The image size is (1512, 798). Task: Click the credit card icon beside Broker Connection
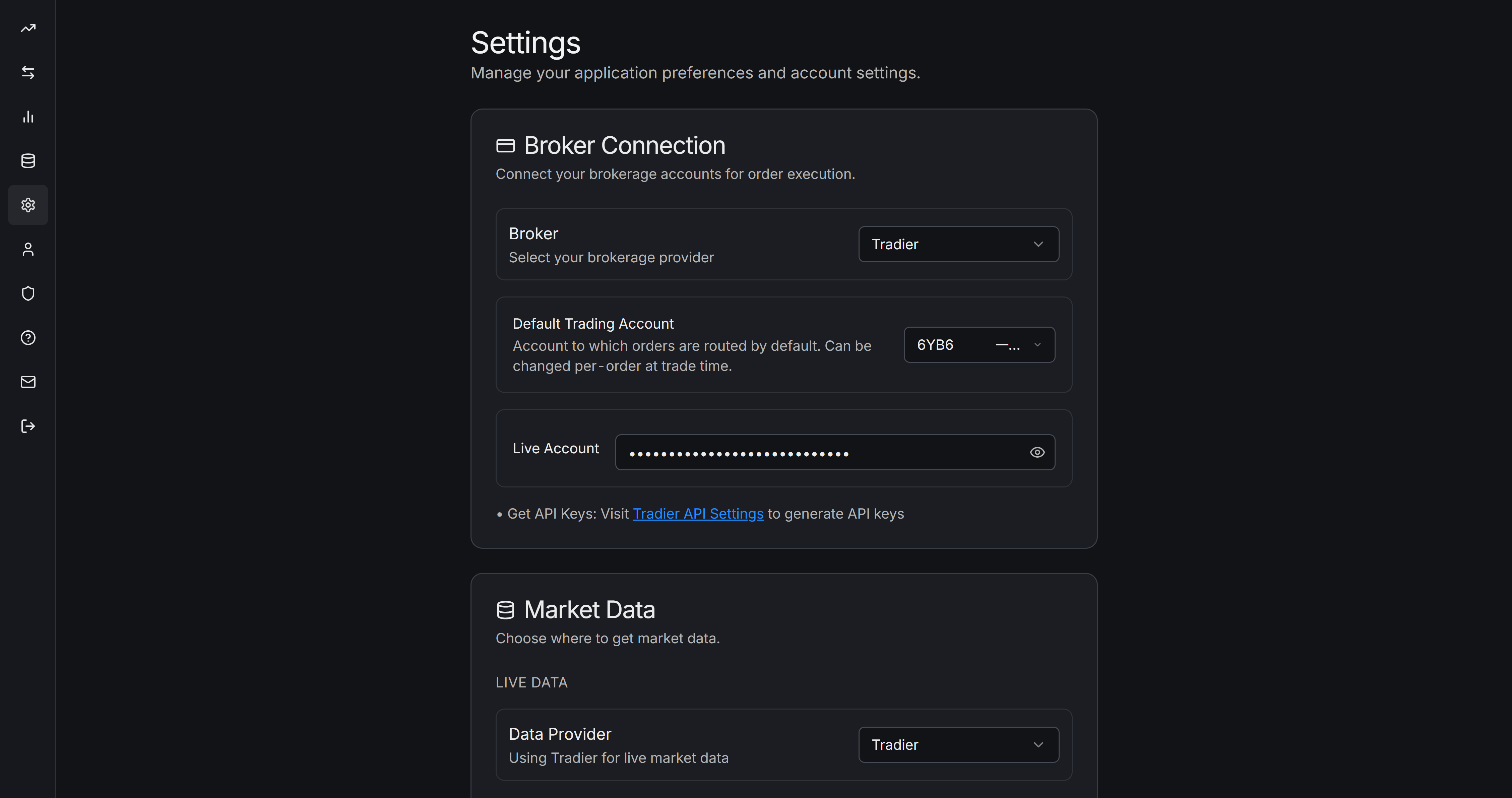505,145
